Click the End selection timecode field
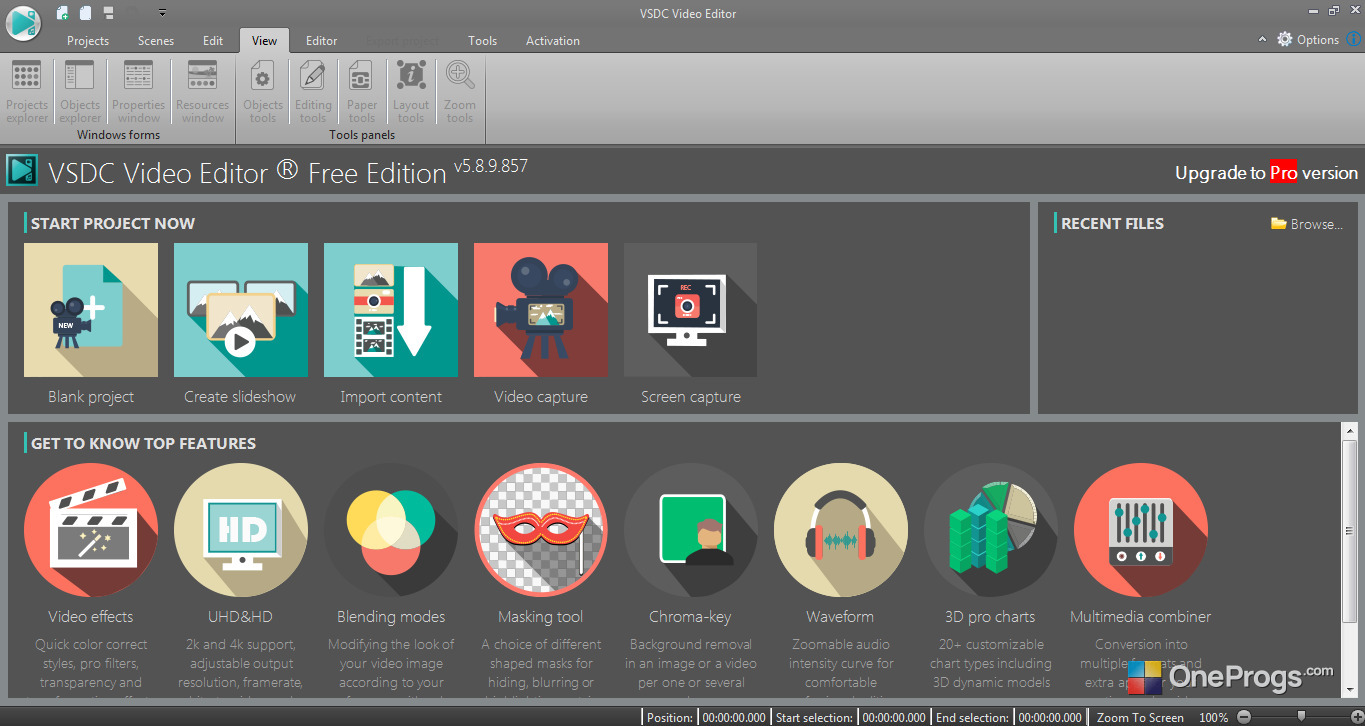The image size is (1365, 726). point(1050,717)
